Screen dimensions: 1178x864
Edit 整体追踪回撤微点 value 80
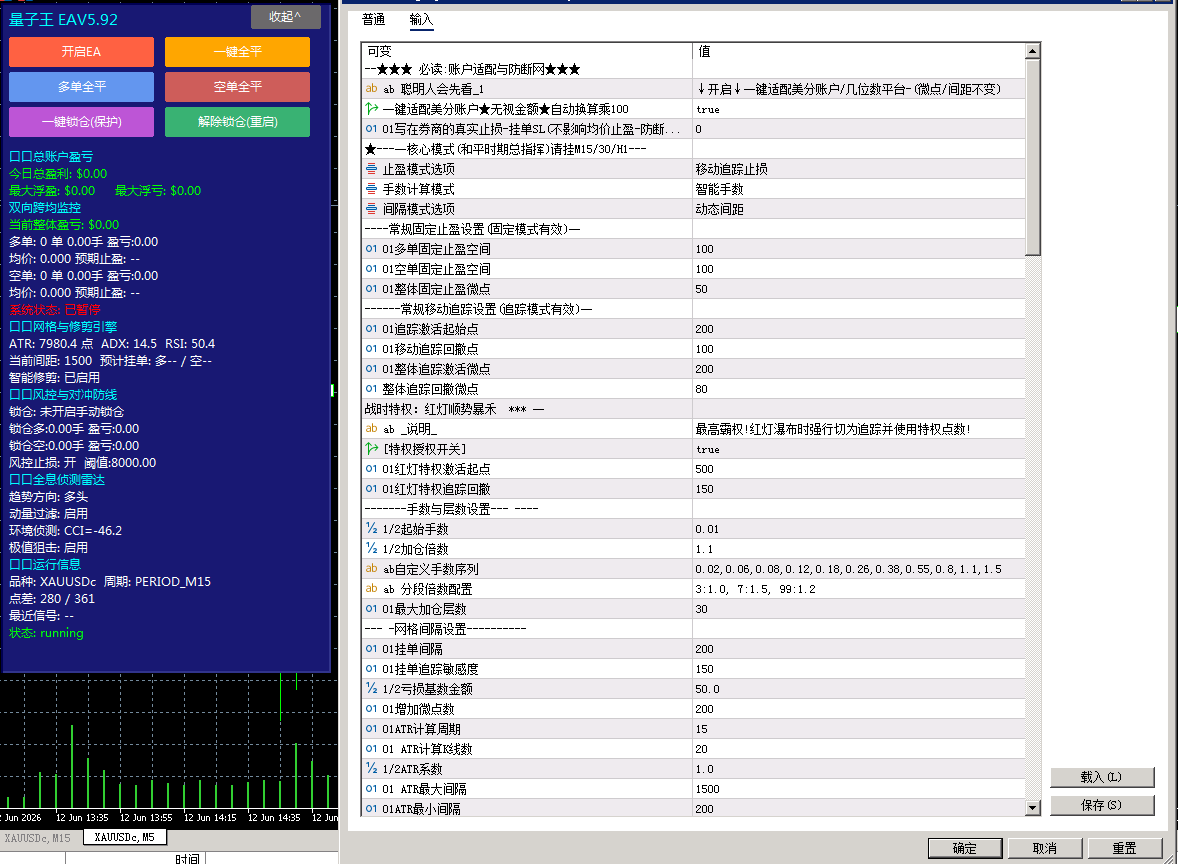(859, 388)
